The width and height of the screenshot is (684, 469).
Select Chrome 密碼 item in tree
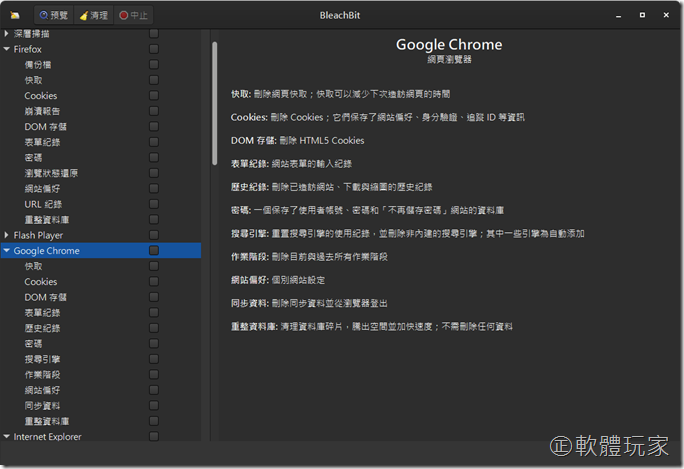click(34, 343)
